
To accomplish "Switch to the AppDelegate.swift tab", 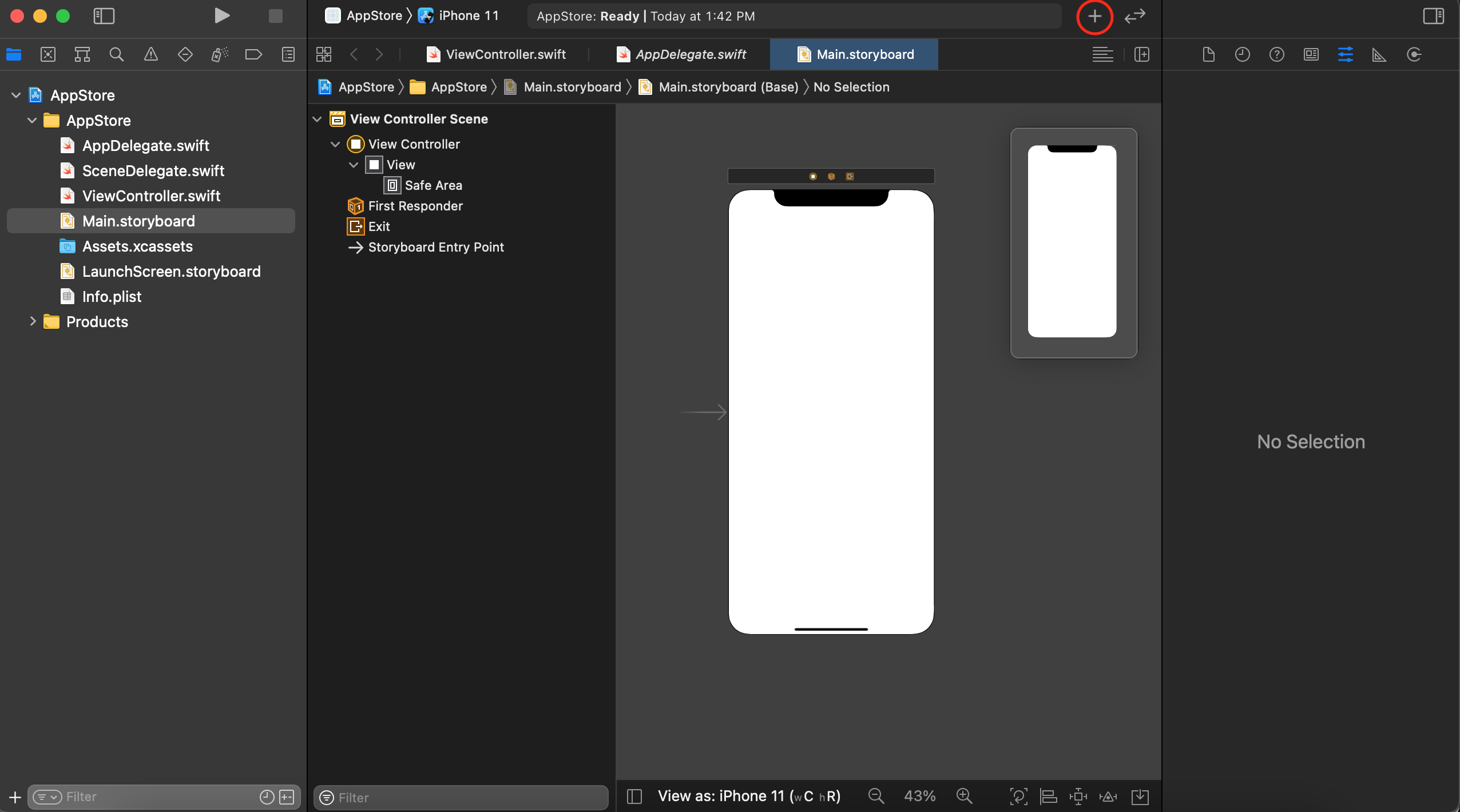I will coord(681,54).
